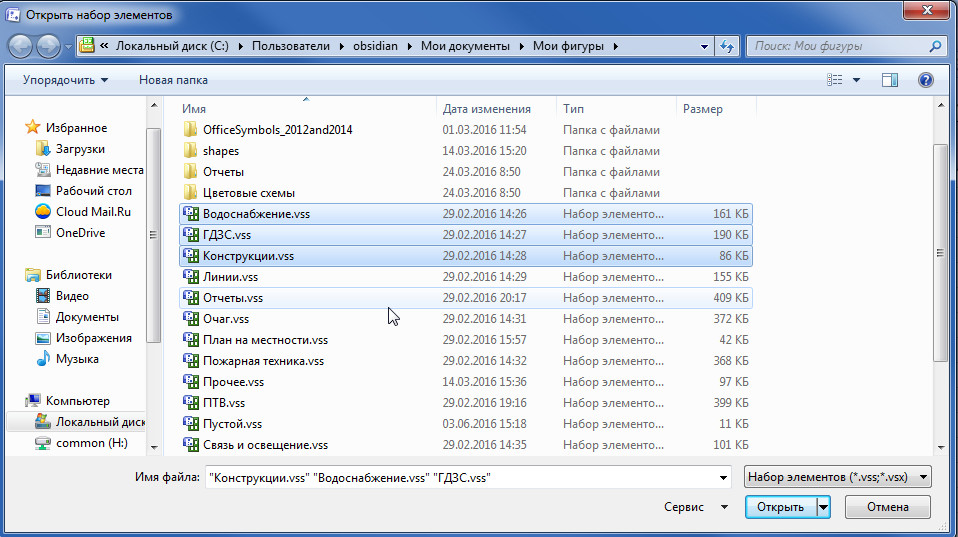This screenshot has height=537, width=958.
Task: Click the back navigation arrow
Action: click(x=20, y=46)
